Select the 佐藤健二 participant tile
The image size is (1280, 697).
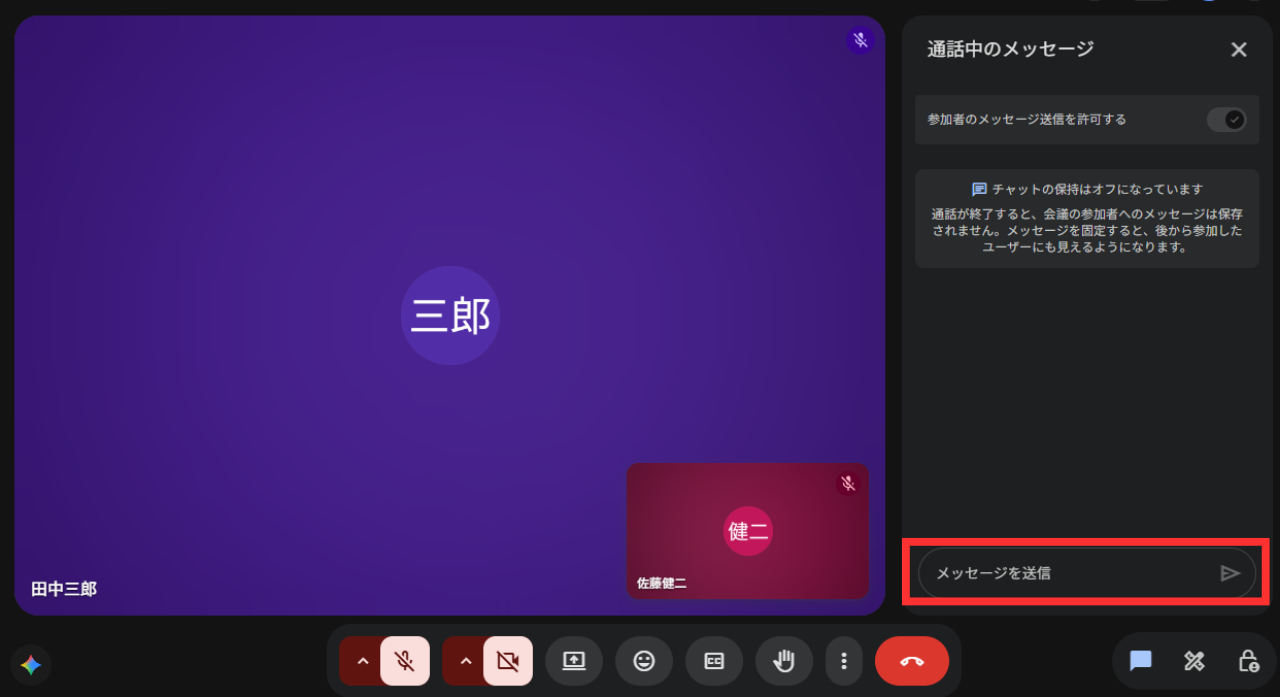point(748,531)
